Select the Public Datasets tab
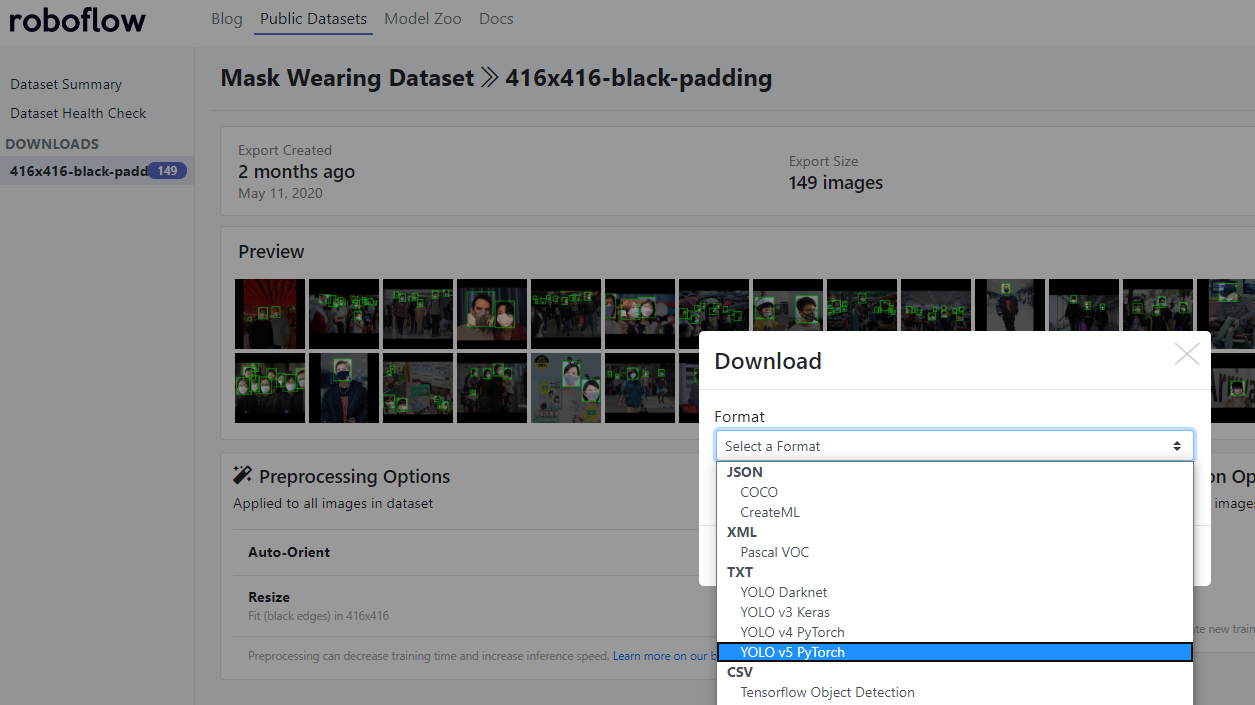The height and width of the screenshot is (705, 1255). click(x=313, y=19)
